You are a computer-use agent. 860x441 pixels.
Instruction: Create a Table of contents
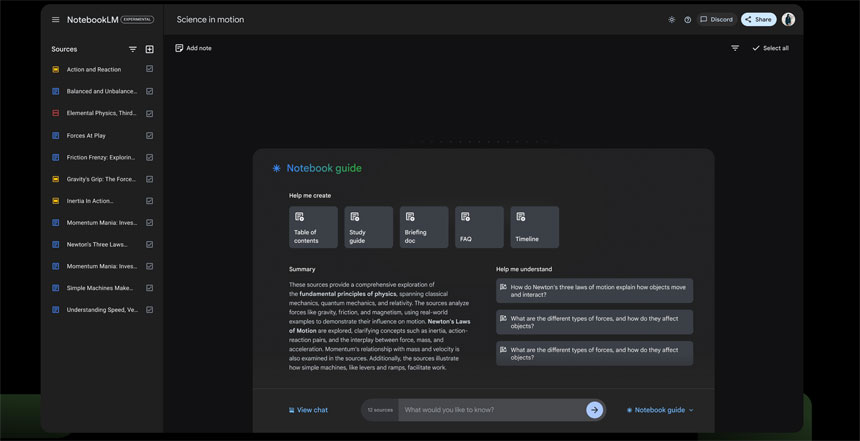[313, 227]
